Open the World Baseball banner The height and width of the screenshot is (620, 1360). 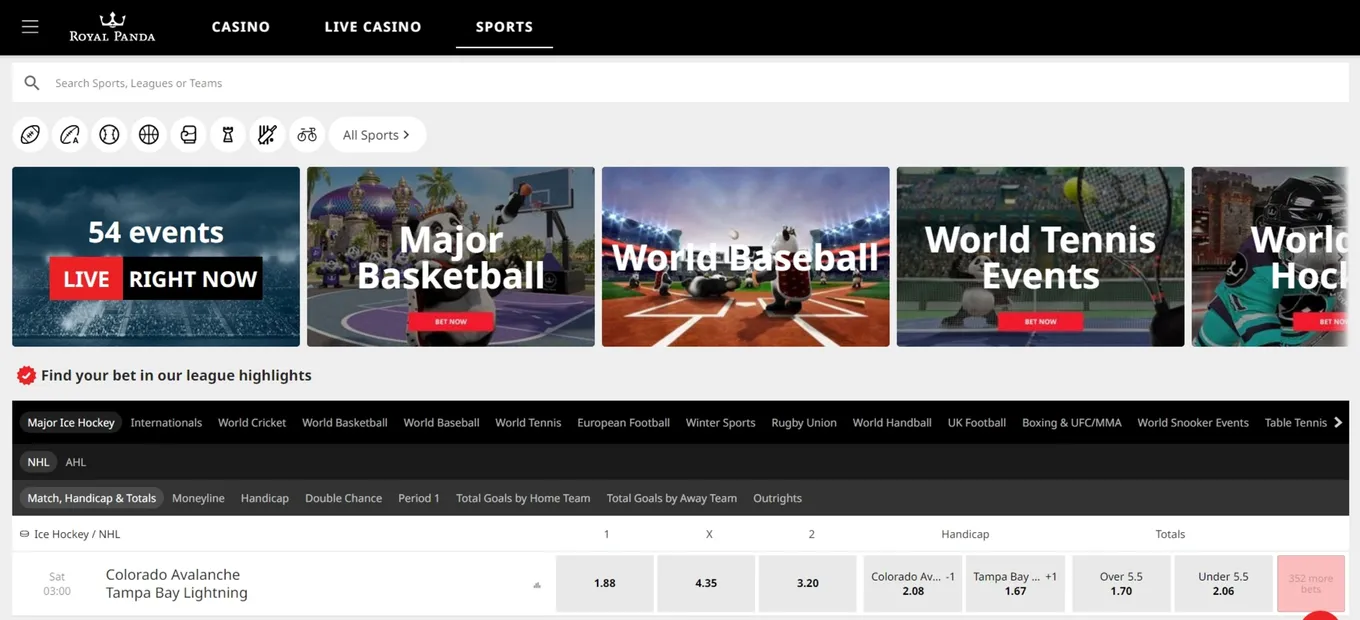[x=746, y=257]
